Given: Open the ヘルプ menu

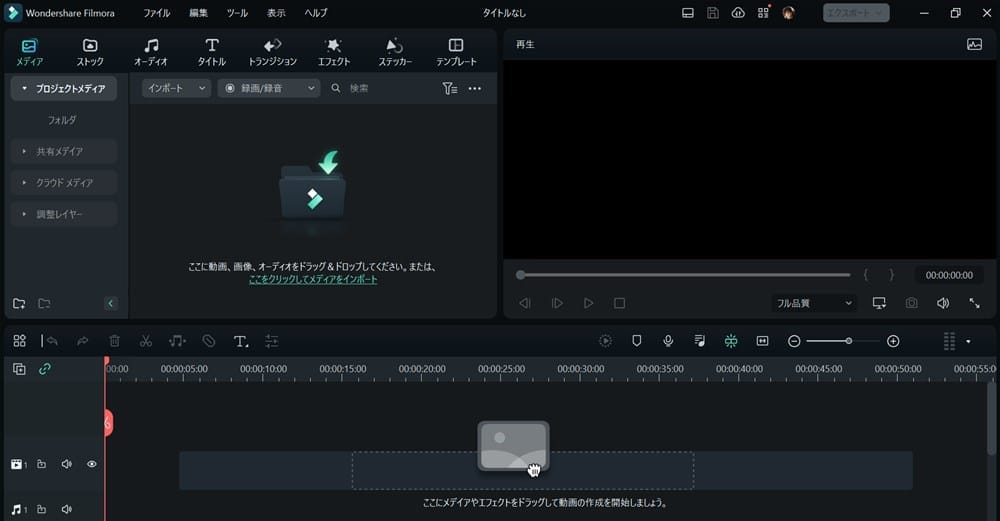Looking at the screenshot, I should coord(316,13).
